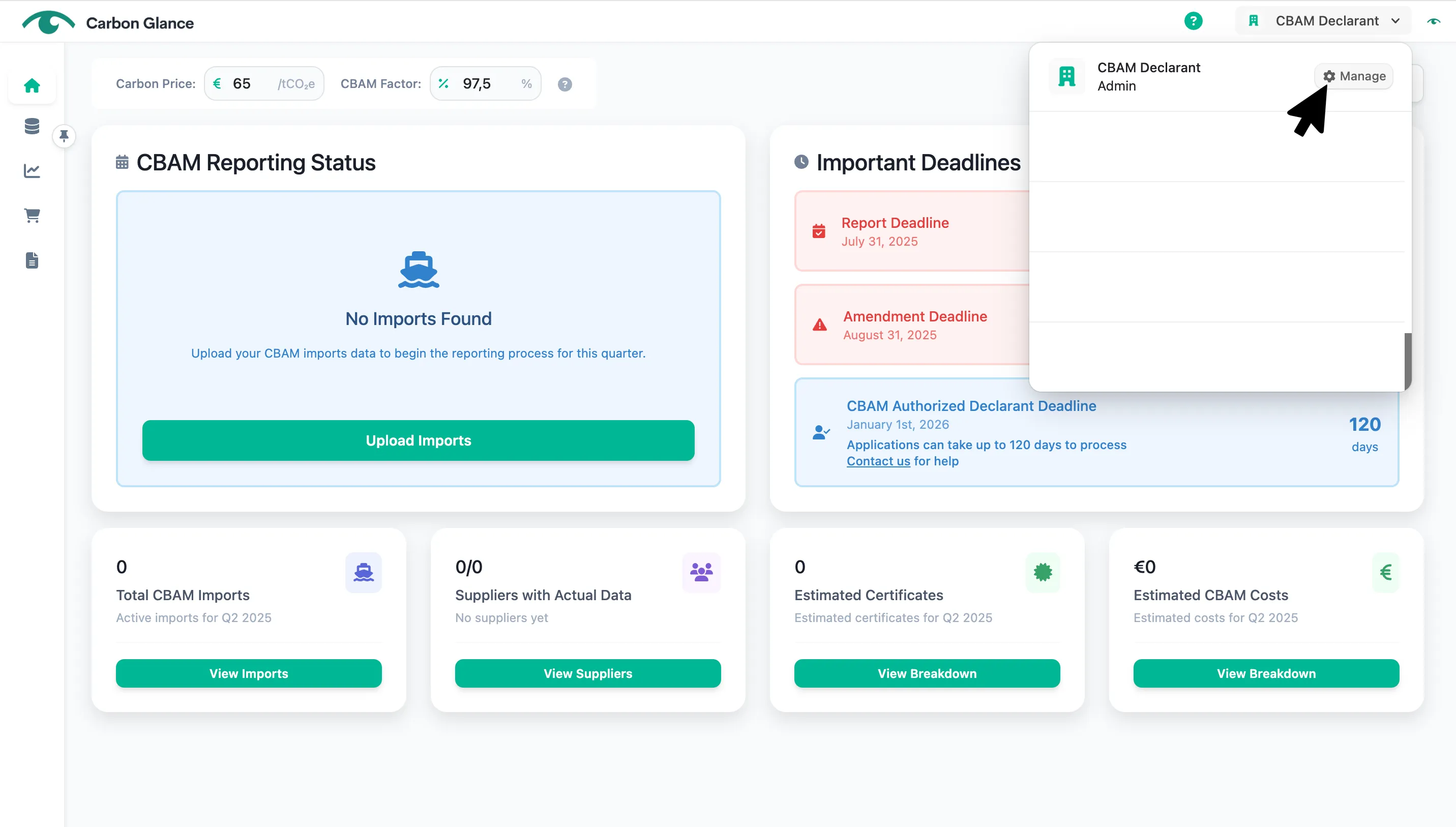Follow the Contact us link
Viewport: 1456px width, 827px height.
point(878,461)
